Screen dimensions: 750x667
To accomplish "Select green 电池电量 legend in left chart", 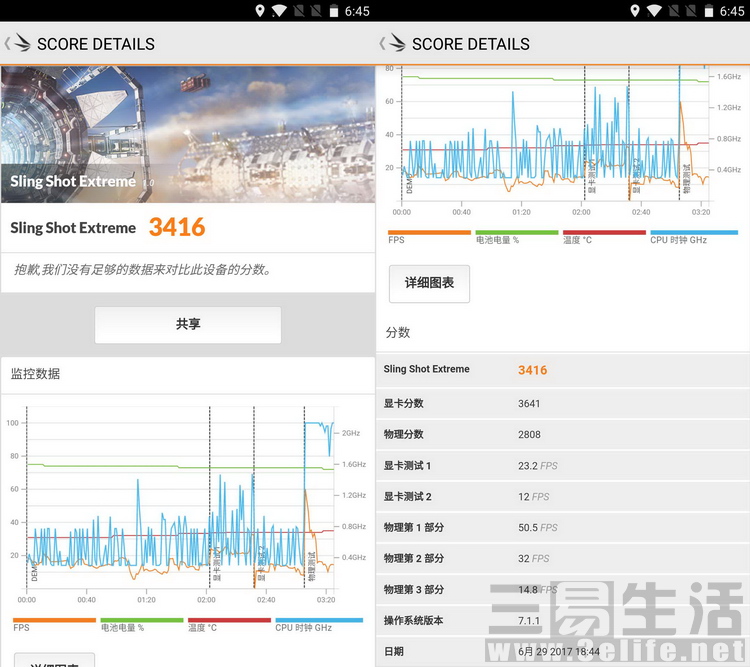I will pos(141,621).
